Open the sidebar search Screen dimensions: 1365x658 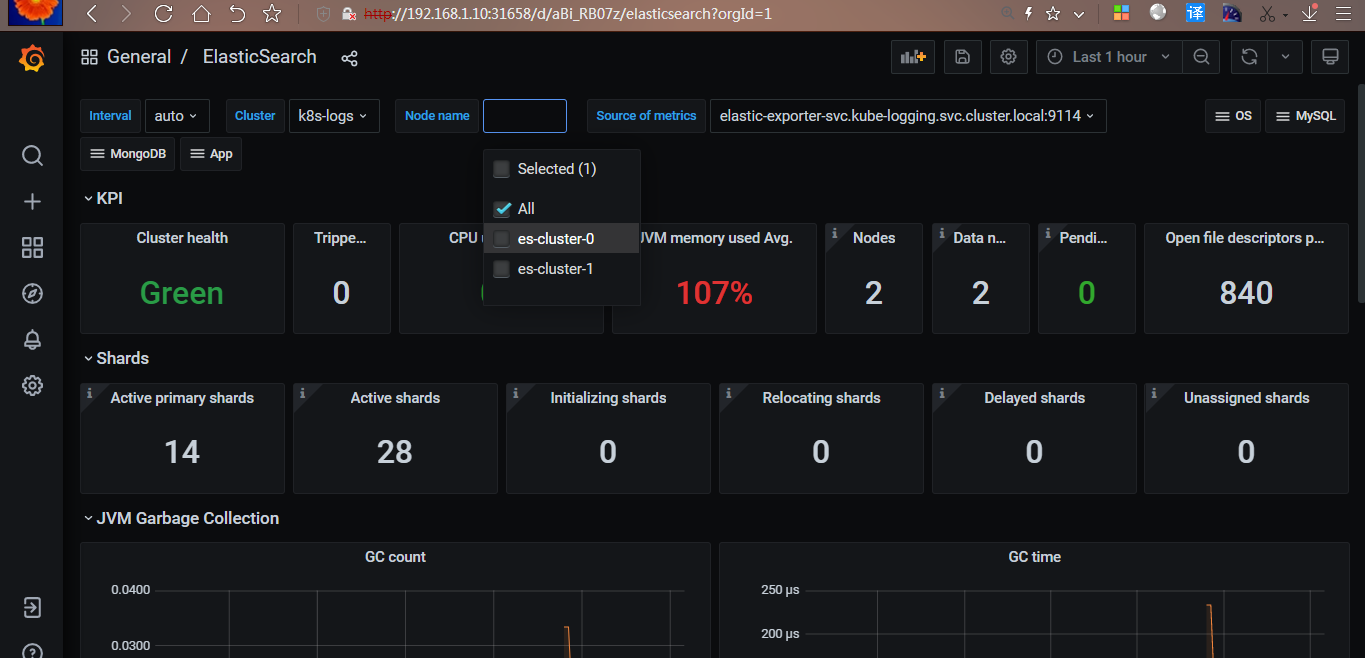[x=32, y=156]
